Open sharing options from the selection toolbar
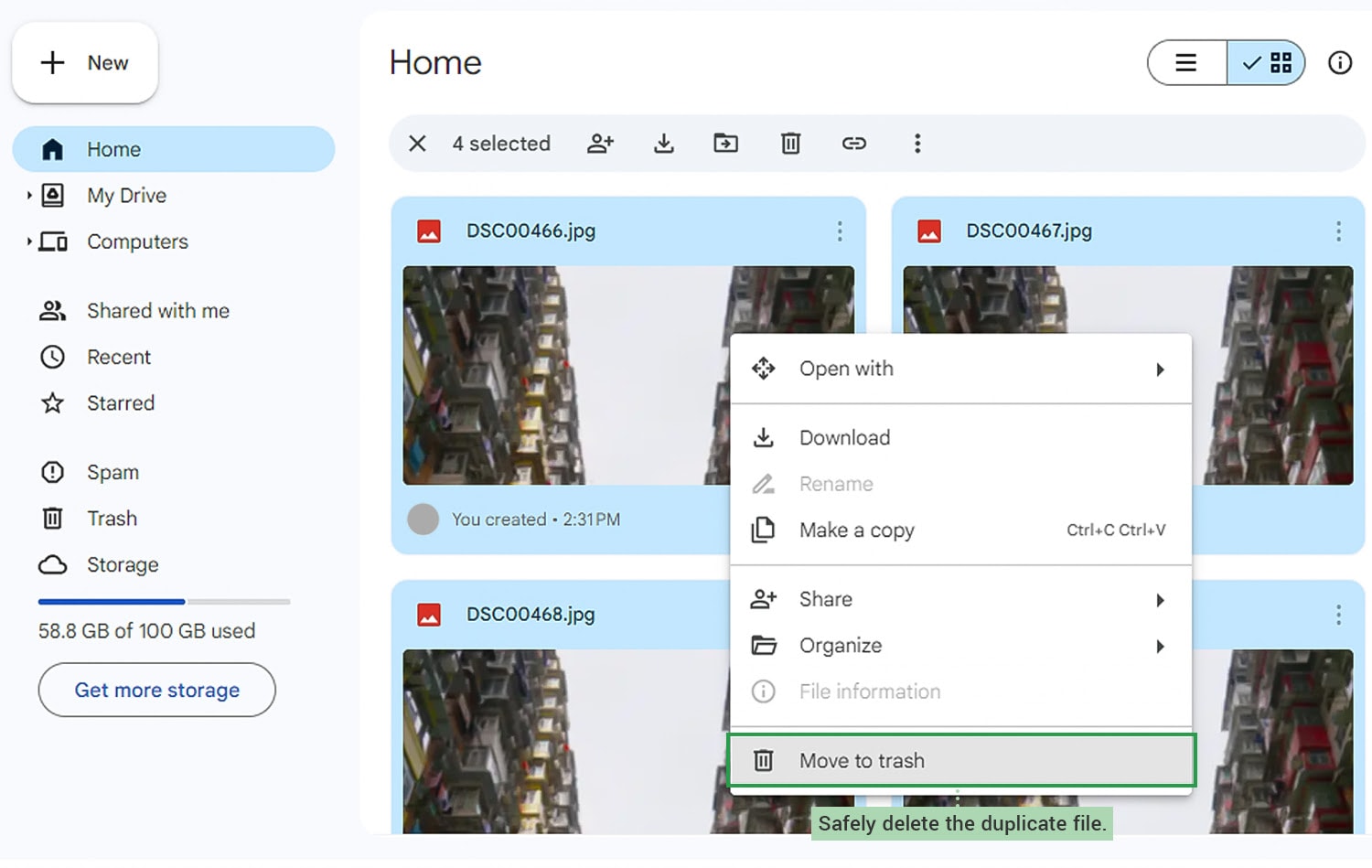The width and height of the screenshot is (1372, 868). pos(600,144)
